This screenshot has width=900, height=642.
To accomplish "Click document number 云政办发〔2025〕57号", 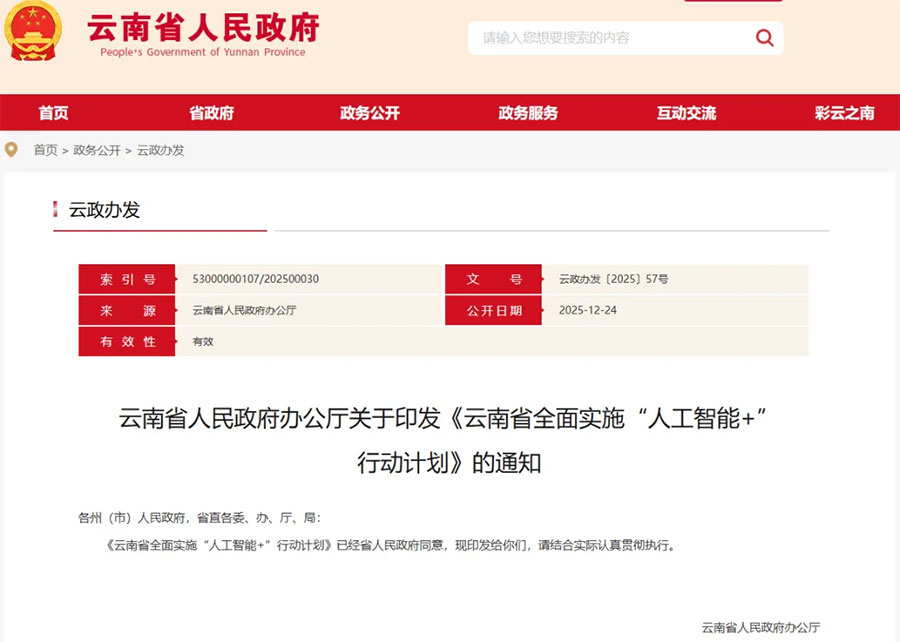I will pyautogui.click(x=613, y=279).
